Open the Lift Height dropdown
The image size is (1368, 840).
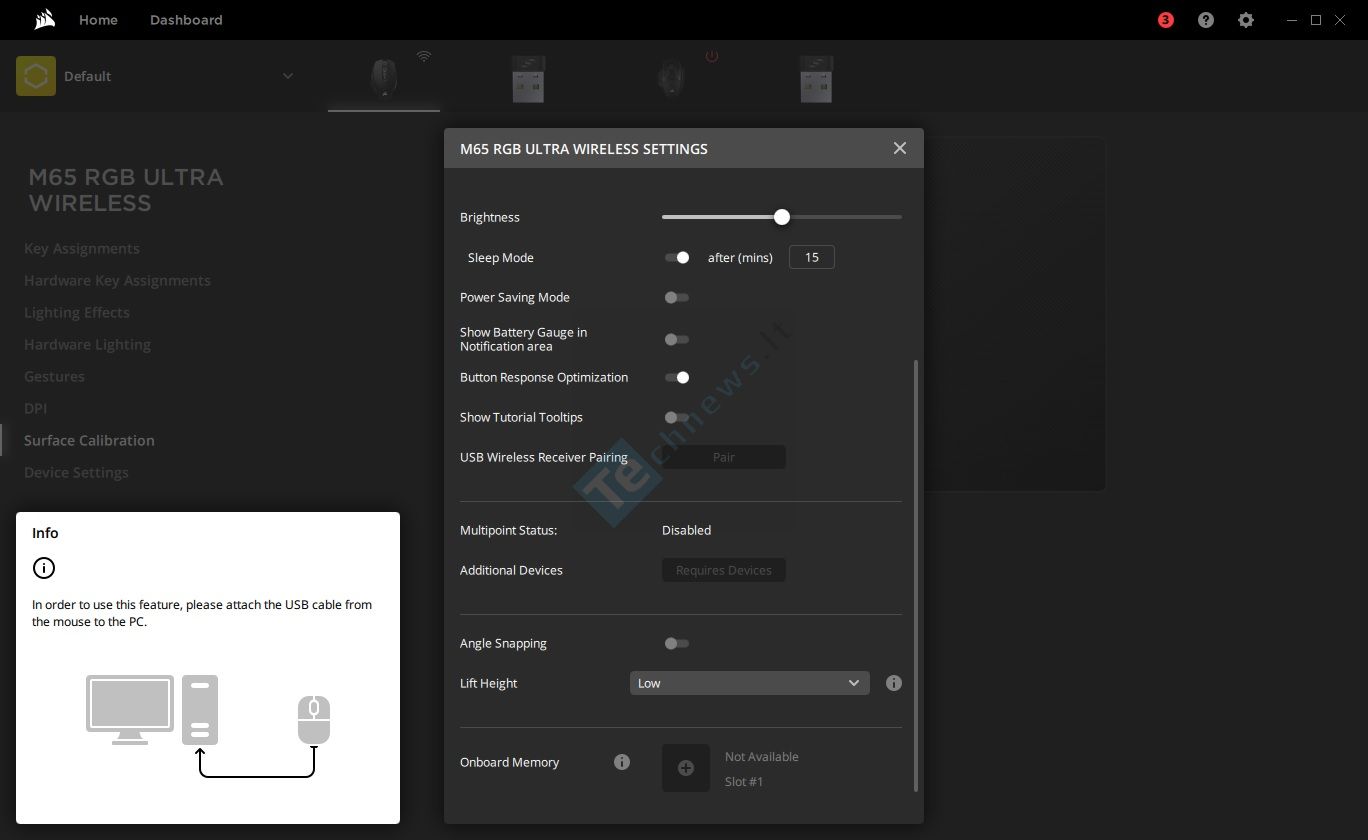click(749, 683)
